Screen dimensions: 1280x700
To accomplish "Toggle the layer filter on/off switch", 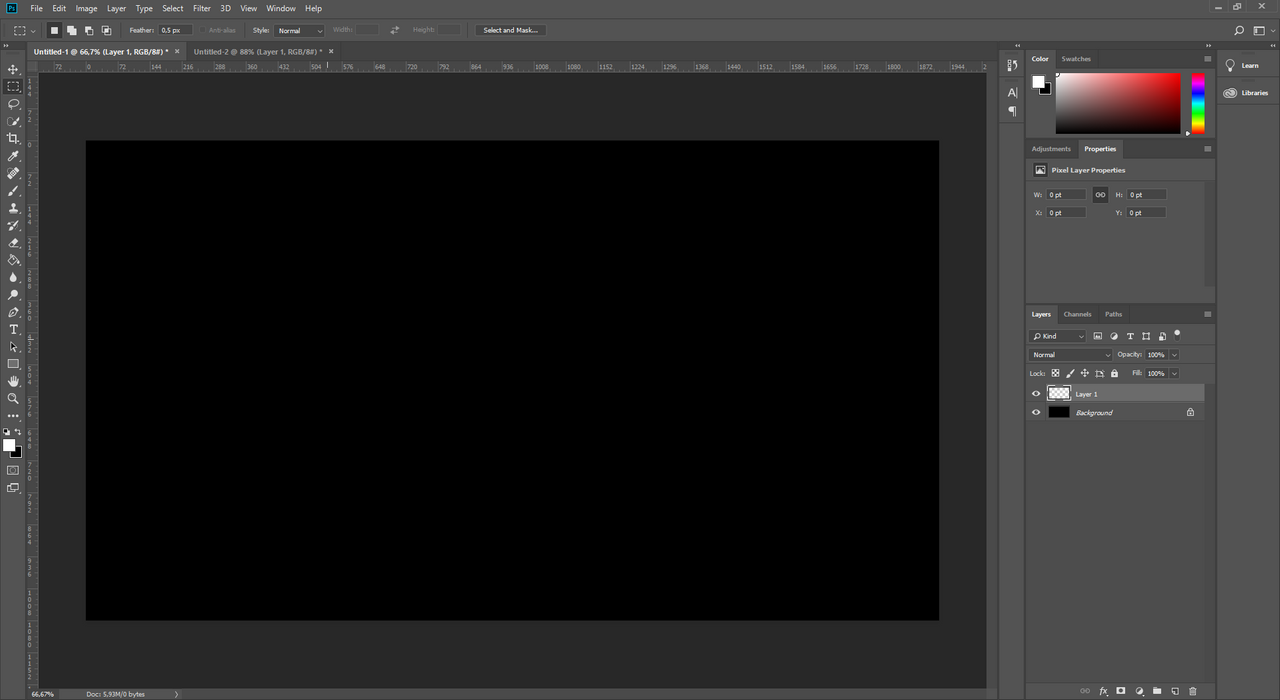I will pos(1177,334).
